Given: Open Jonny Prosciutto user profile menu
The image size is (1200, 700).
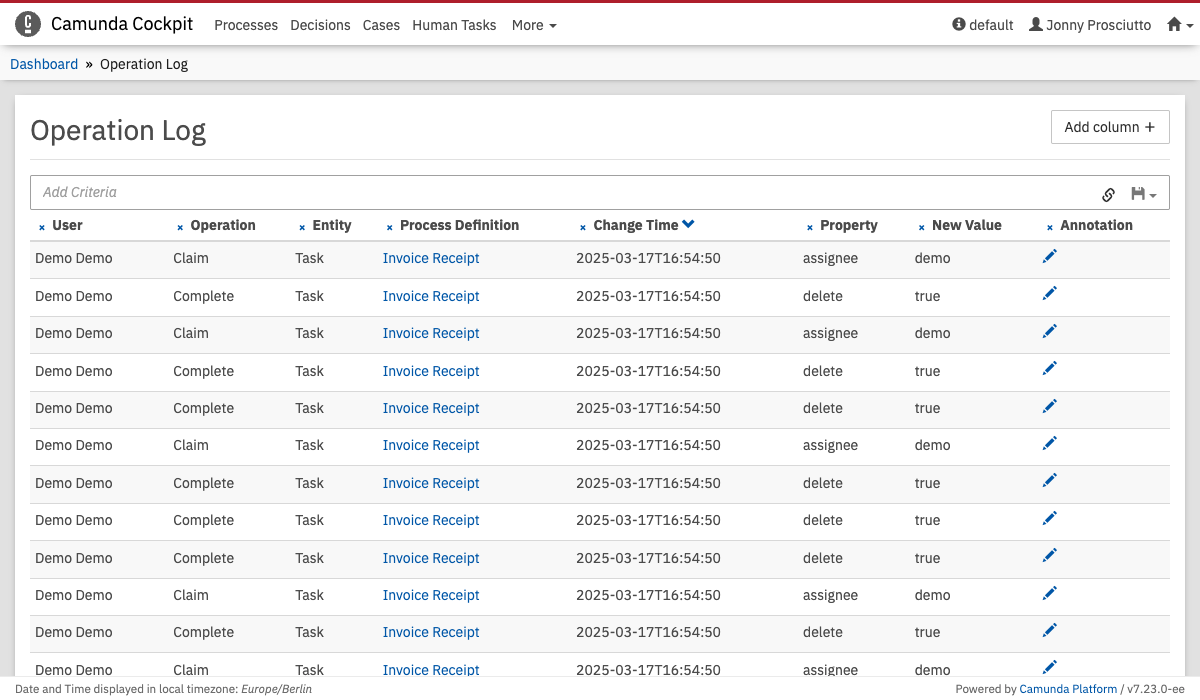Looking at the screenshot, I should 1090,25.
